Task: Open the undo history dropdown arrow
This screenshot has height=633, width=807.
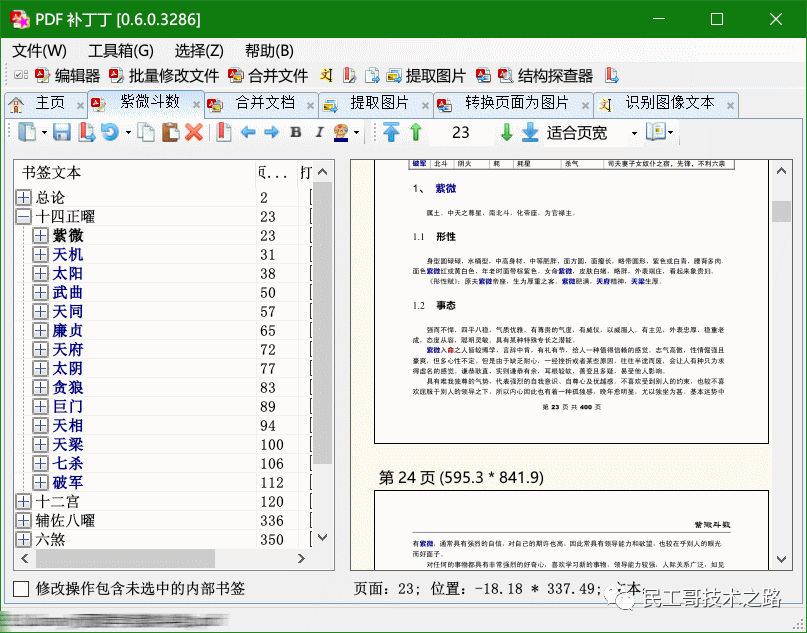Action: [x=128, y=133]
